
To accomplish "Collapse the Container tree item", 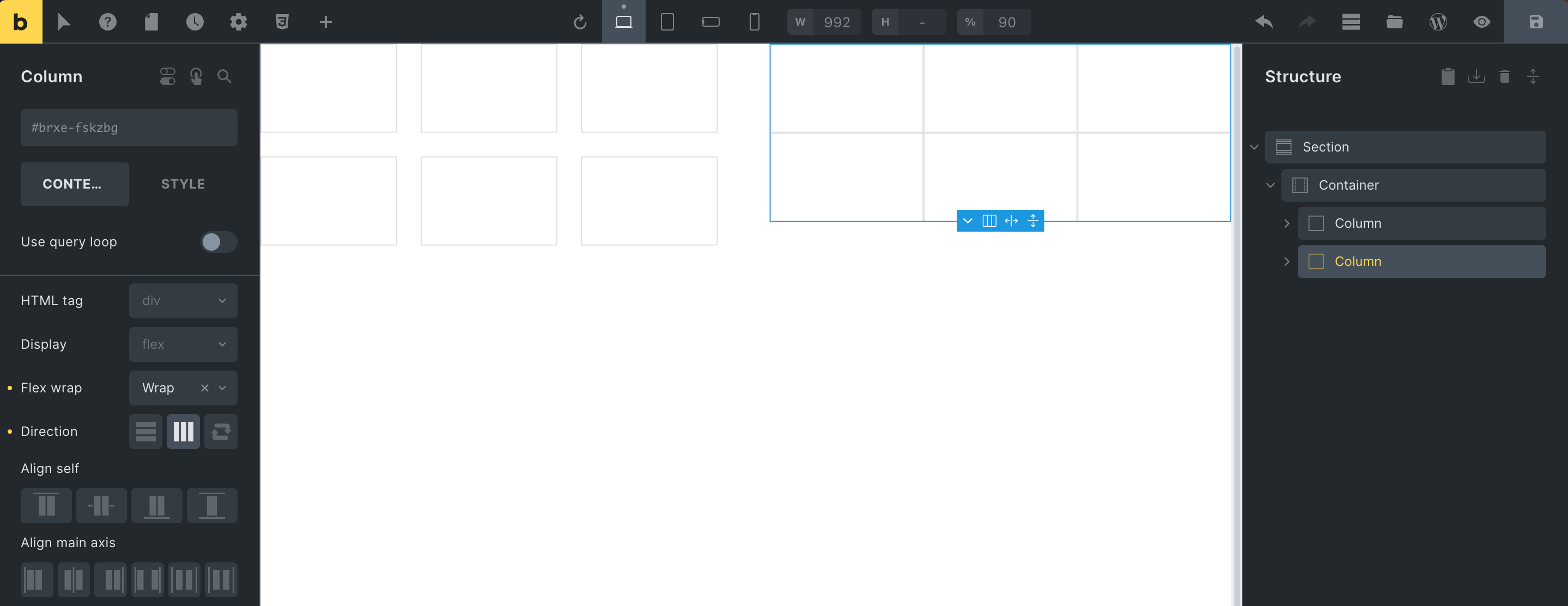I will tap(1271, 185).
